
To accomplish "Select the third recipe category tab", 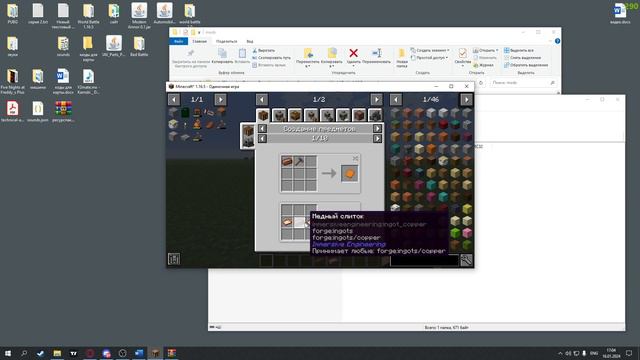I will [x=295, y=116].
